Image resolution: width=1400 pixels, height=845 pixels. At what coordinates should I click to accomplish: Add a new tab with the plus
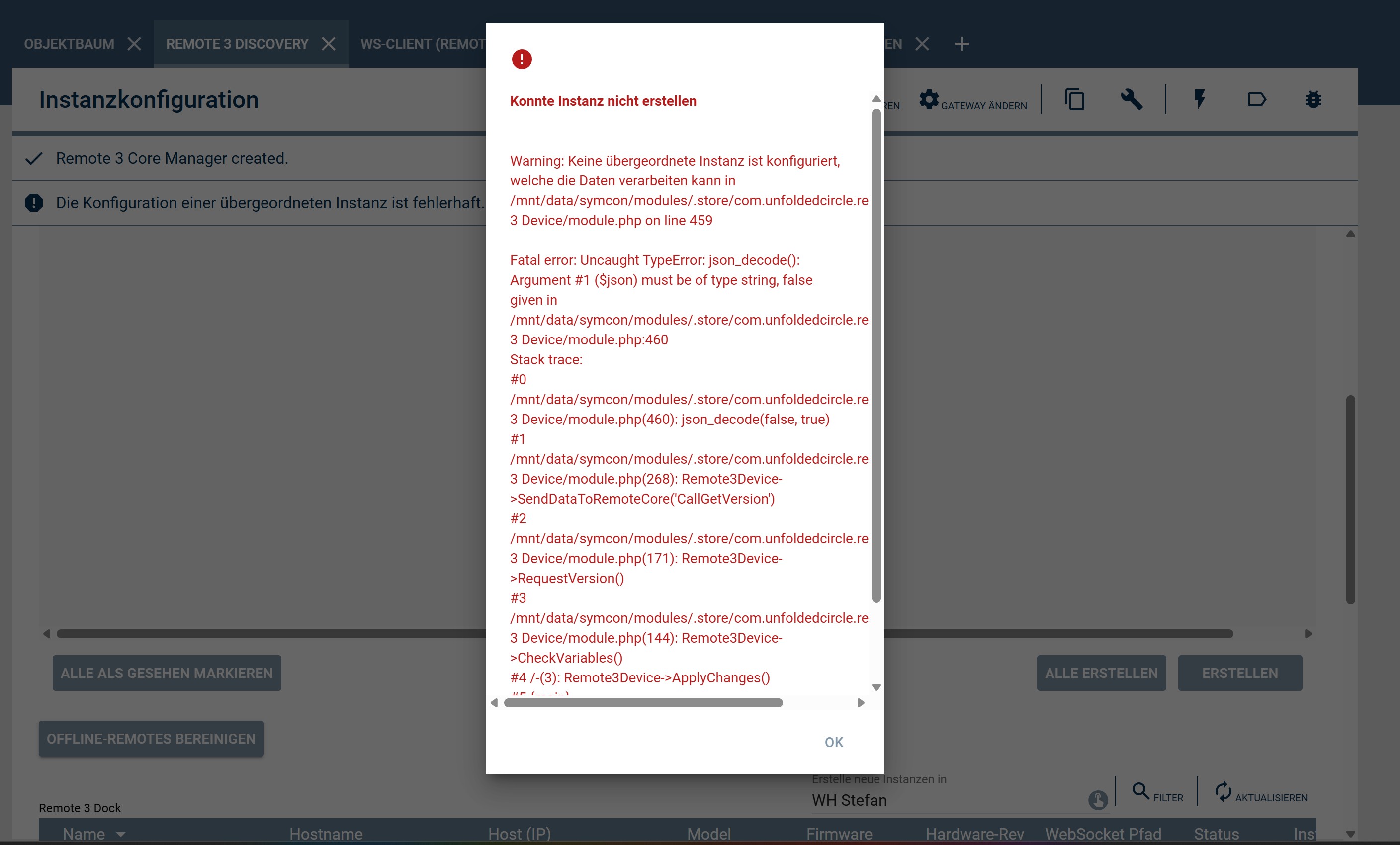tap(962, 44)
